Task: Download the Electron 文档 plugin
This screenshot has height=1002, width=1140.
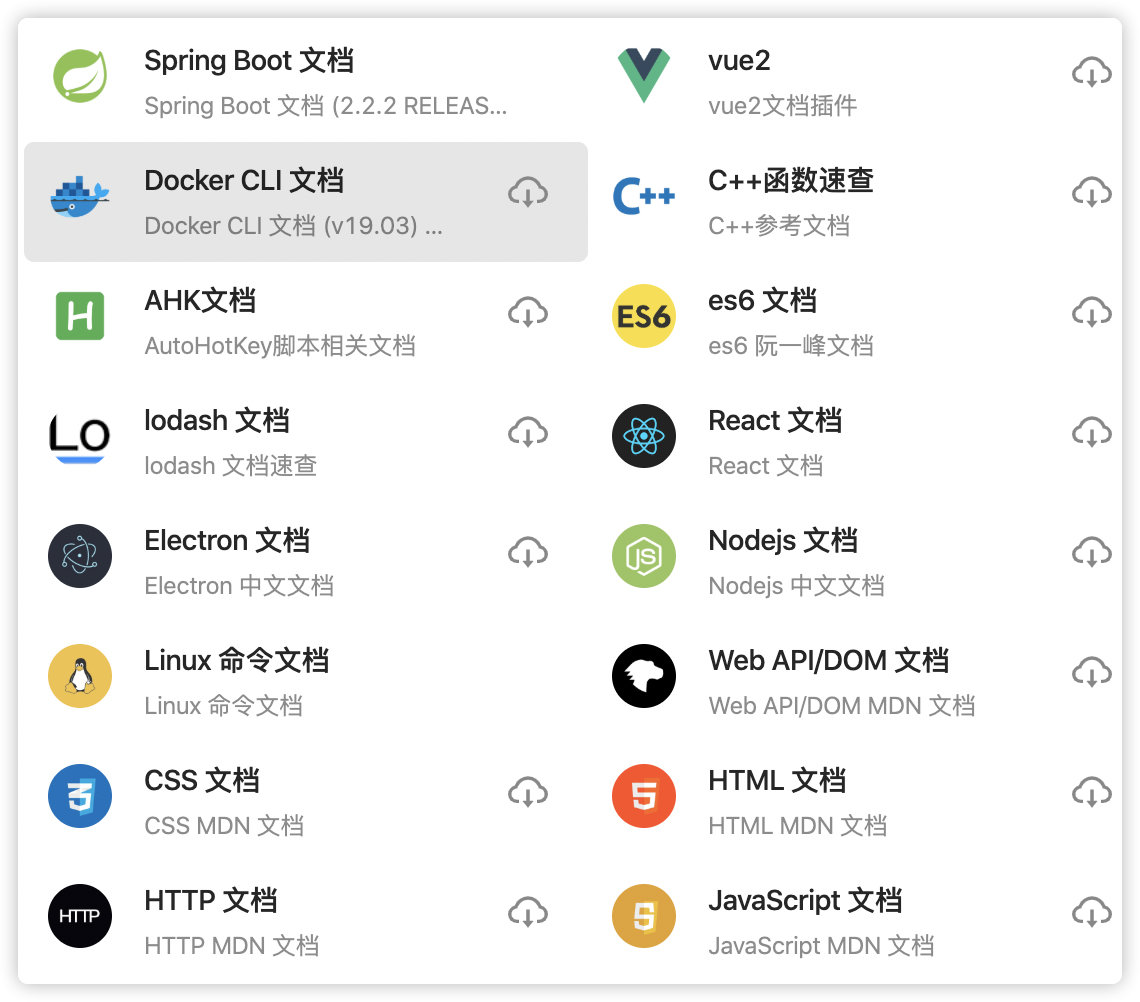Action: coord(528,552)
